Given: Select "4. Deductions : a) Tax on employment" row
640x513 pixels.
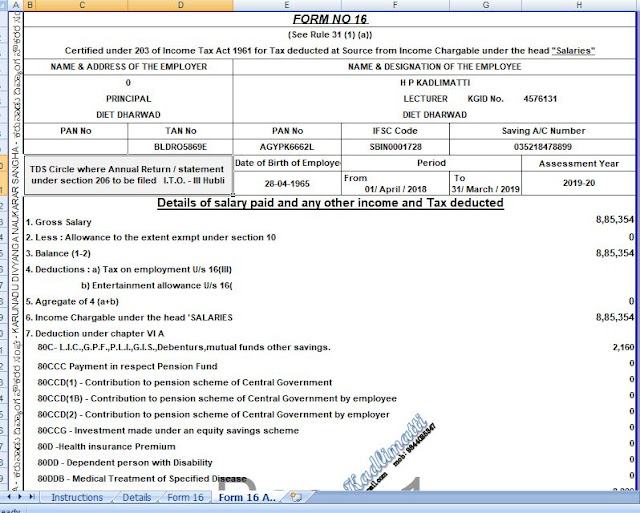Looking at the screenshot, I should tap(129, 269).
